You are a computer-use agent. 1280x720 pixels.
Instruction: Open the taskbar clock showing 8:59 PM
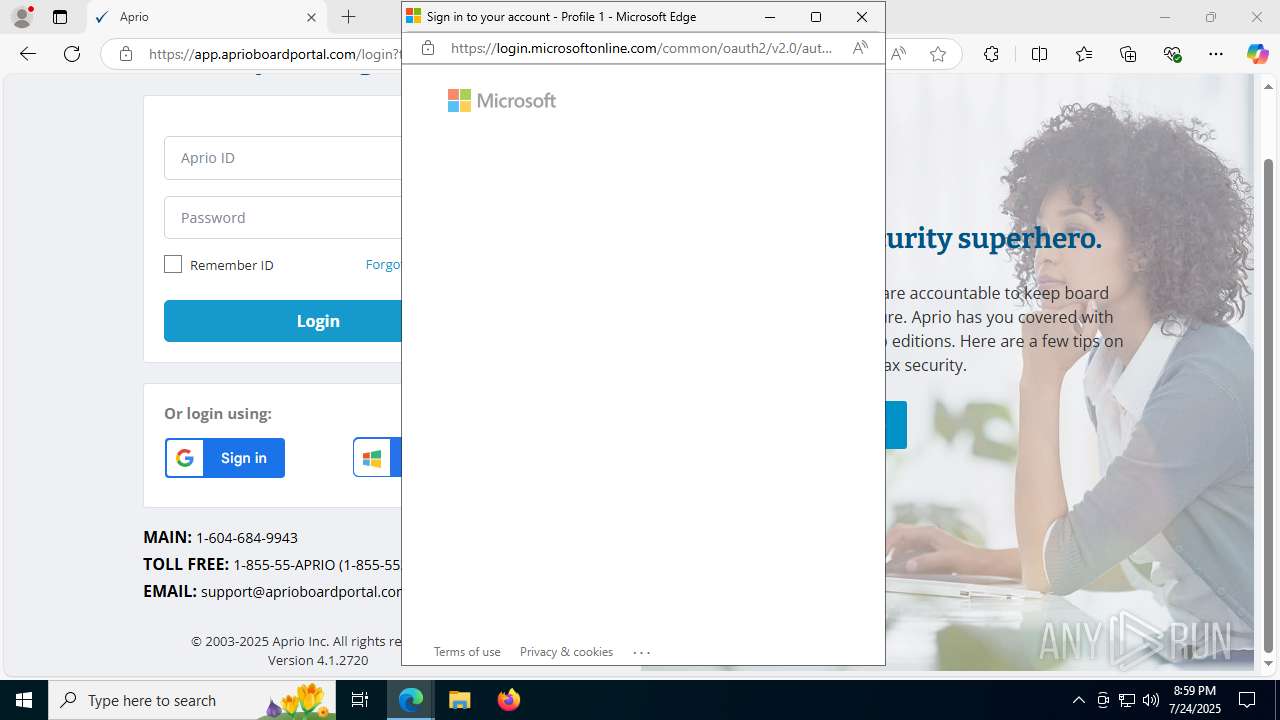[x=1195, y=700]
